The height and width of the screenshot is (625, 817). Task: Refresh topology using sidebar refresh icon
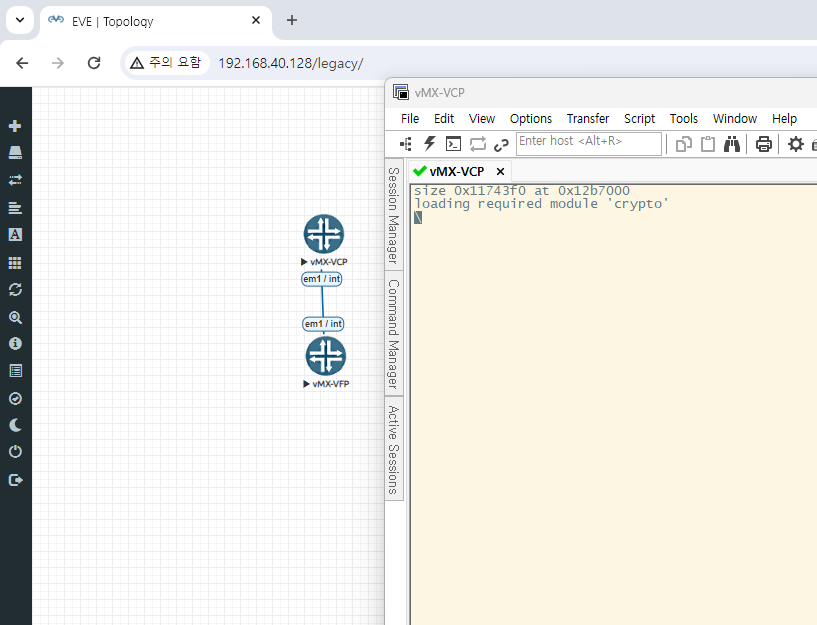pyautogui.click(x=15, y=290)
